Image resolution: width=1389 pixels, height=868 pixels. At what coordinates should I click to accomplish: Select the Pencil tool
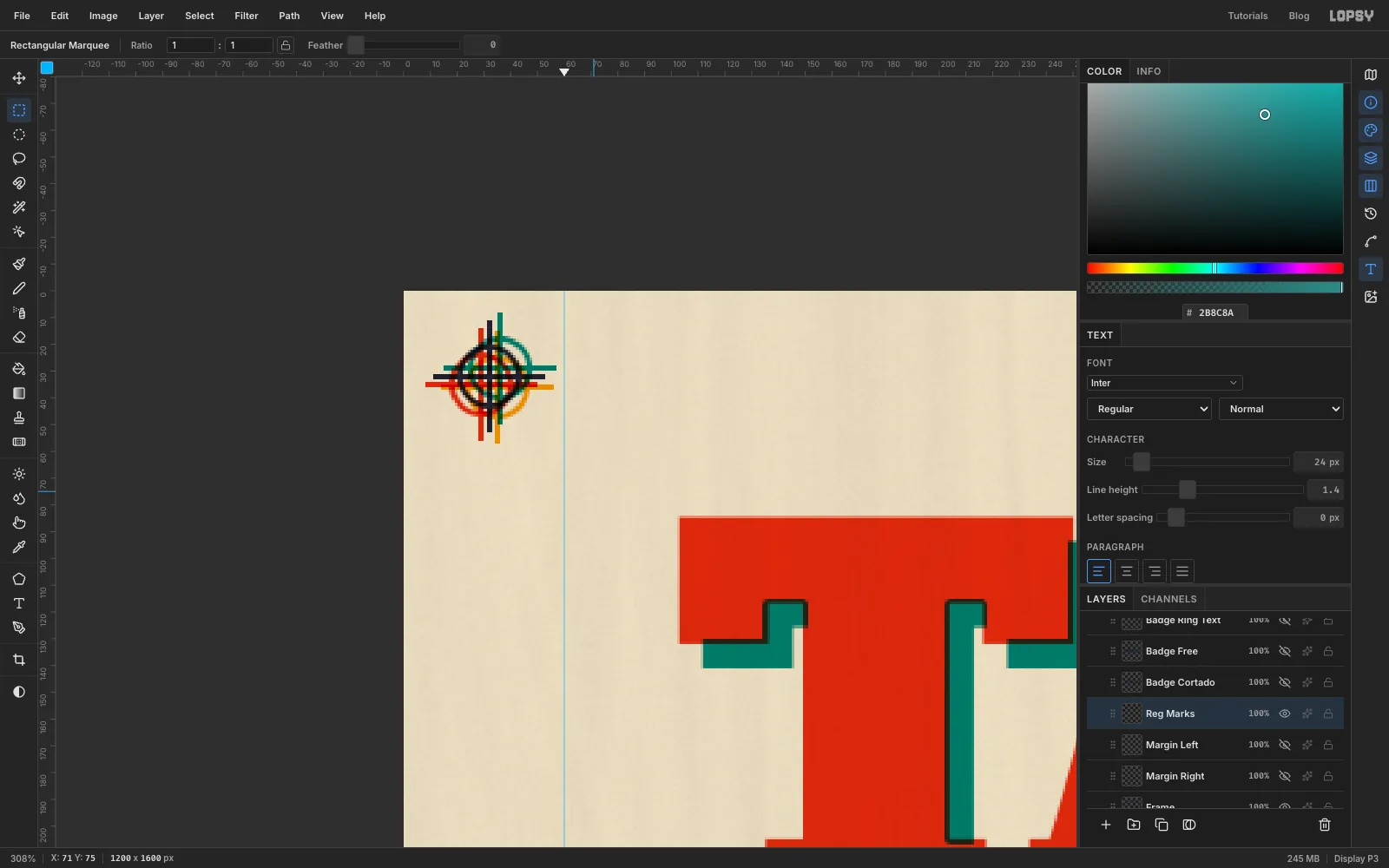(19, 288)
